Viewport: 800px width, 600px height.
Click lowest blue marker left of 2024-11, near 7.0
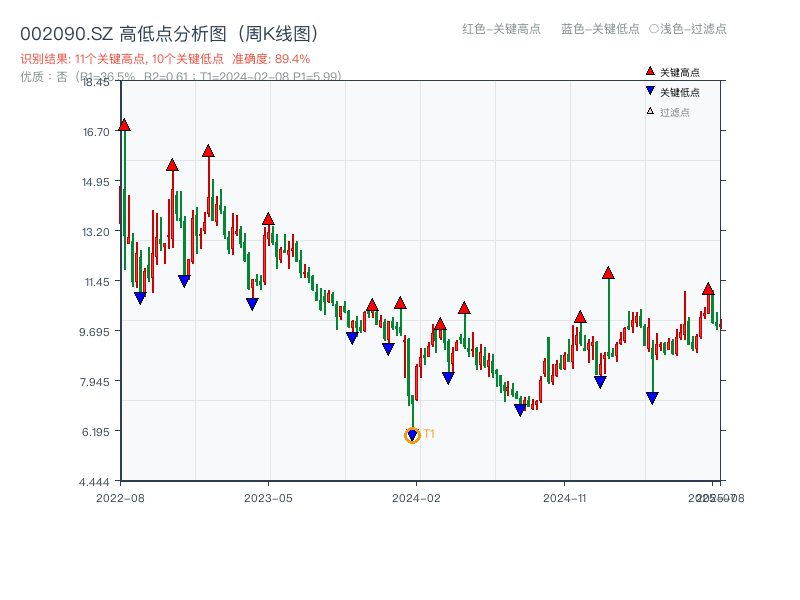[520, 410]
